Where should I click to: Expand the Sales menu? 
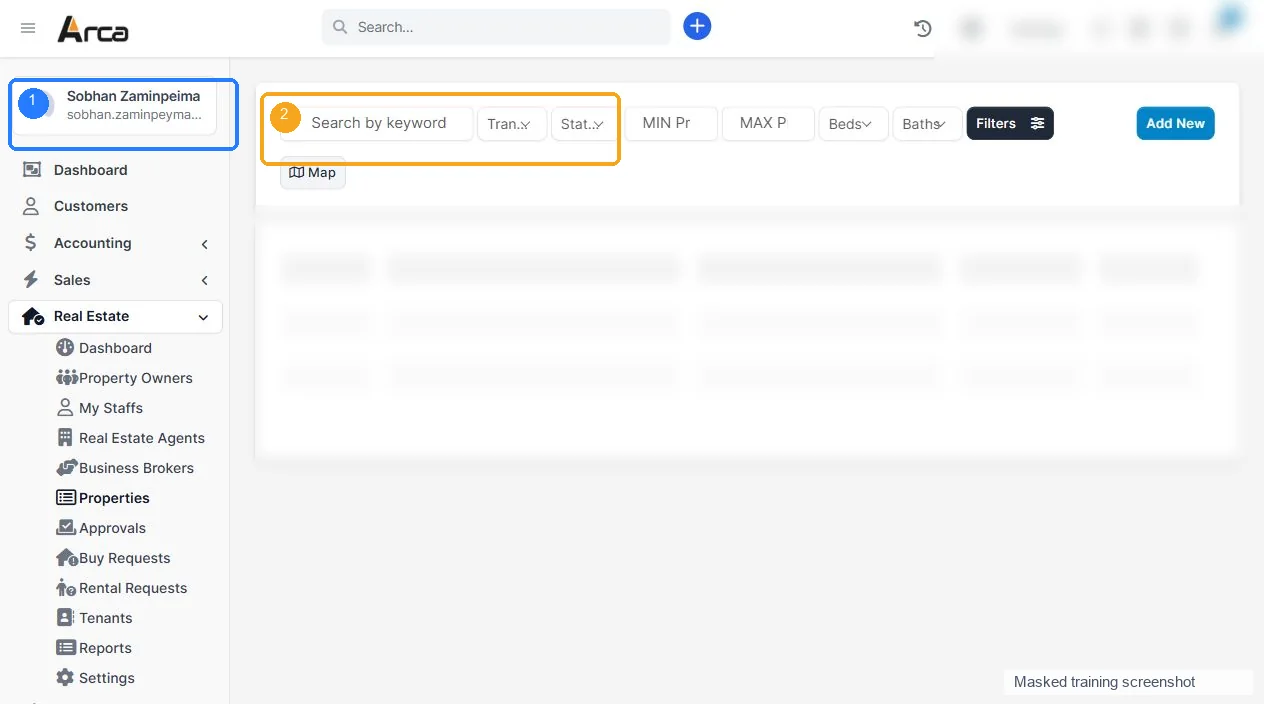(x=115, y=280)
